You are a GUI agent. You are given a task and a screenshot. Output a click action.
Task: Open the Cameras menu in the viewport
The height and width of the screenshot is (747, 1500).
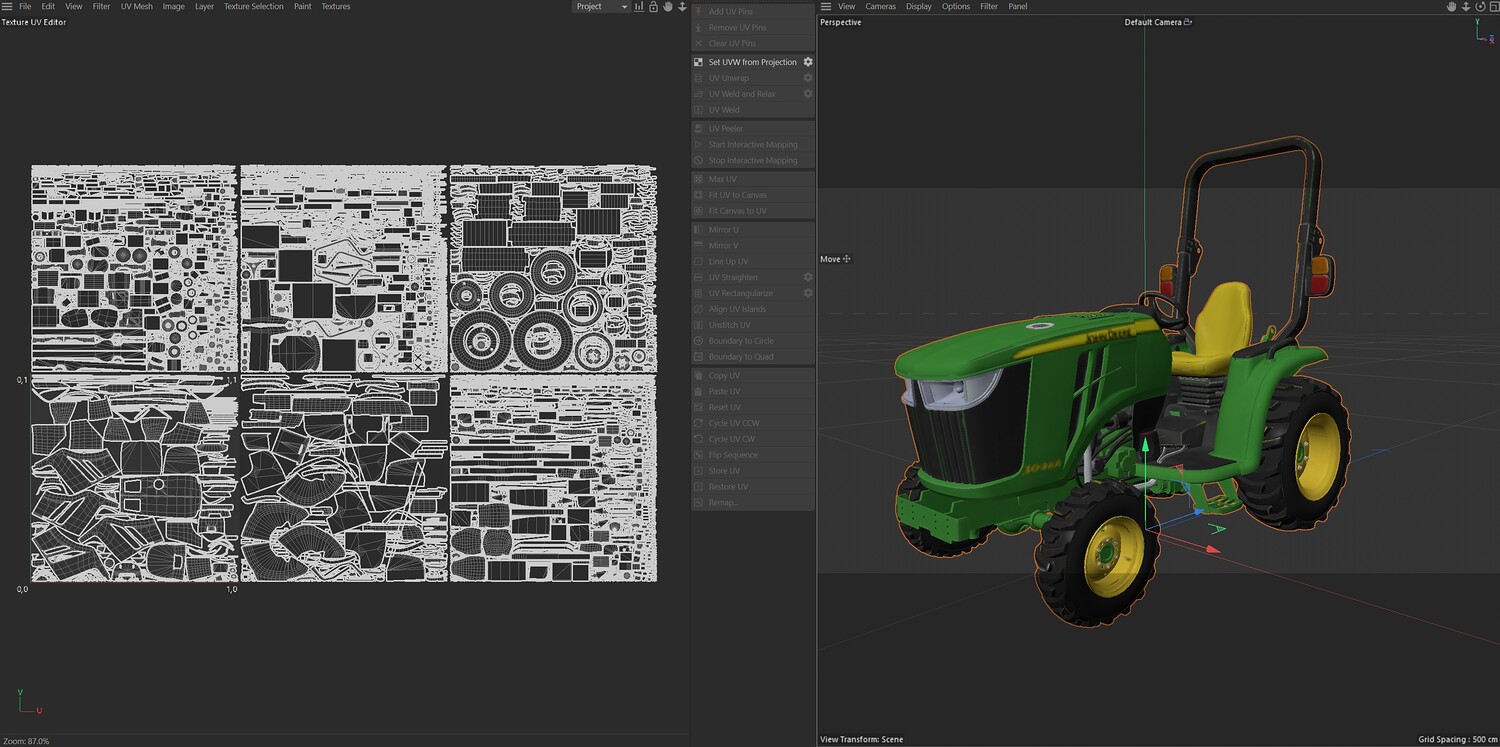[881, 6]
